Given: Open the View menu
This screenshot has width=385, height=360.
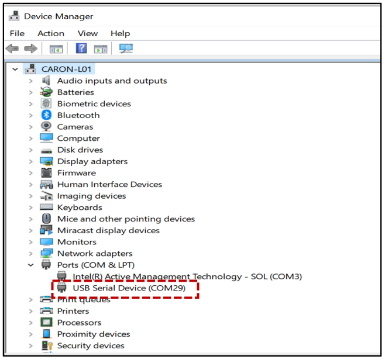Looking at the screenshot, I should [88, 33].
